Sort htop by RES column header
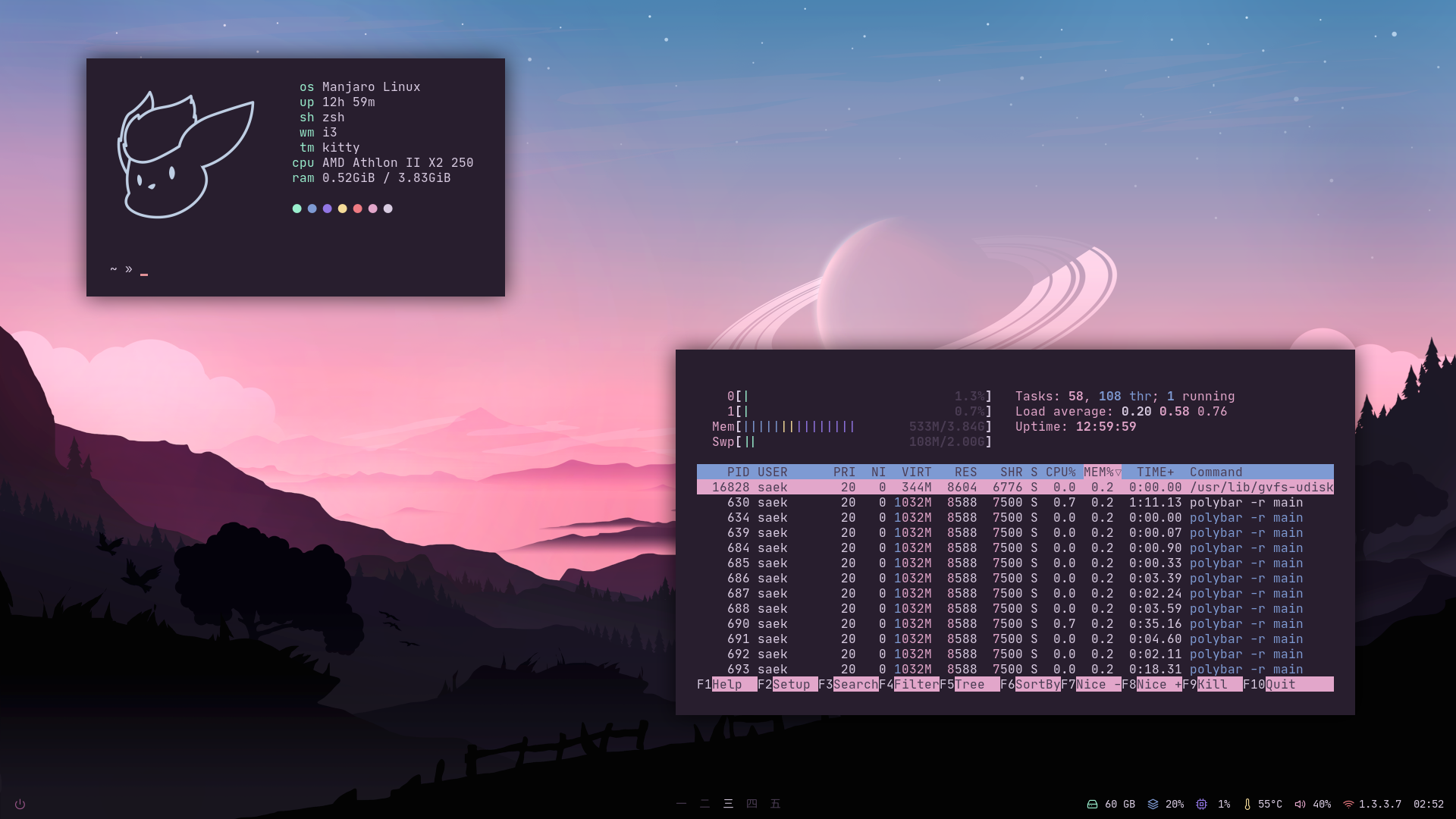 click(965, 472)
